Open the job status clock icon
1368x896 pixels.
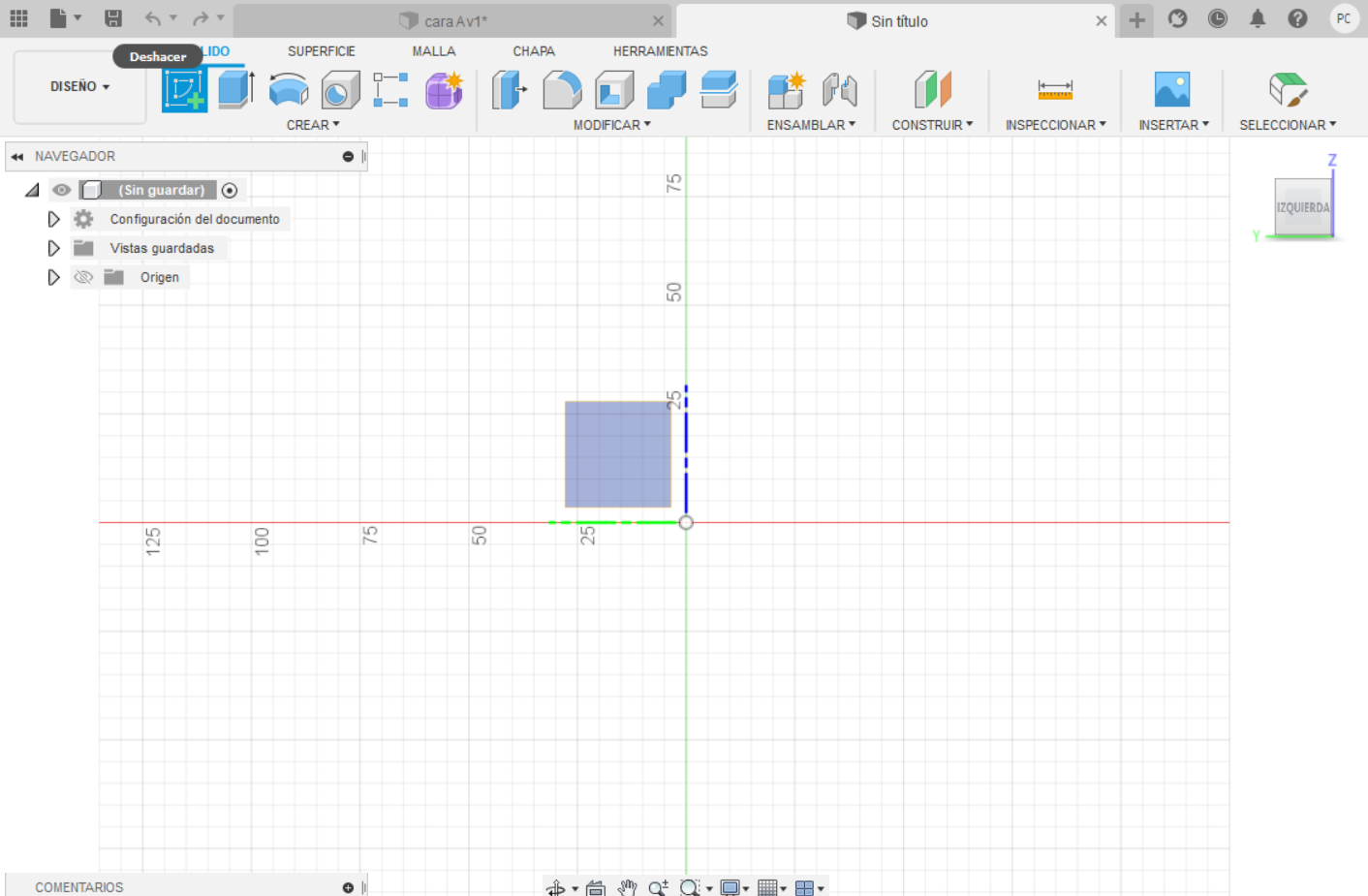(x=1218, y=18)
